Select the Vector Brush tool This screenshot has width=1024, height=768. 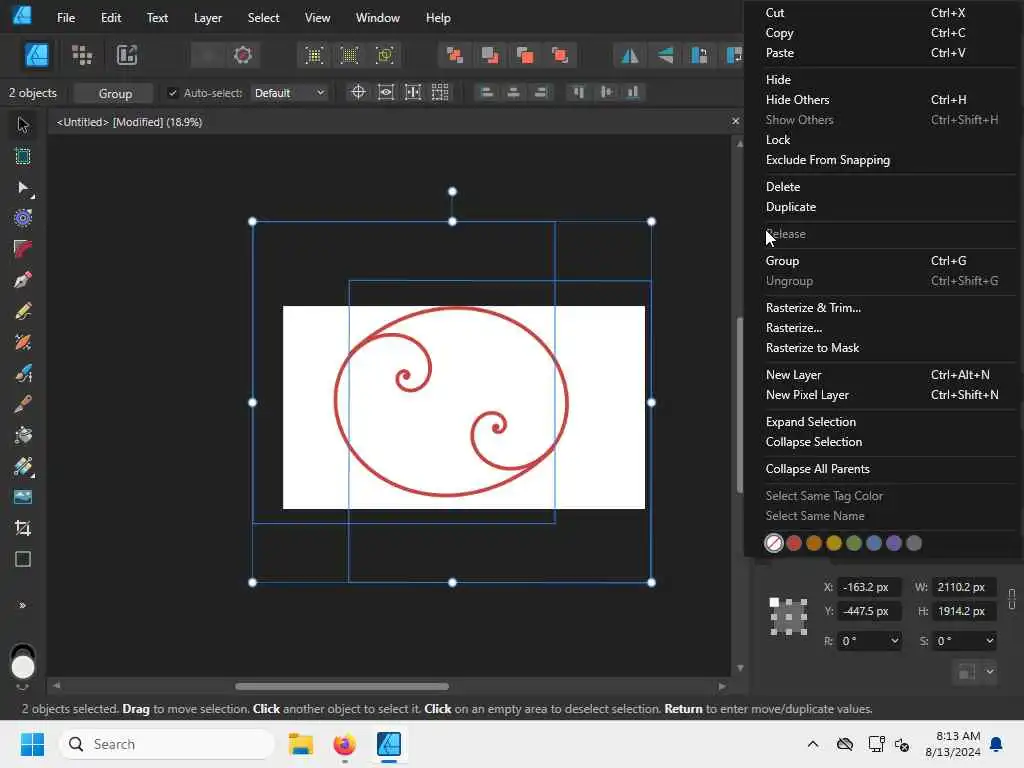tap(23, 342)
